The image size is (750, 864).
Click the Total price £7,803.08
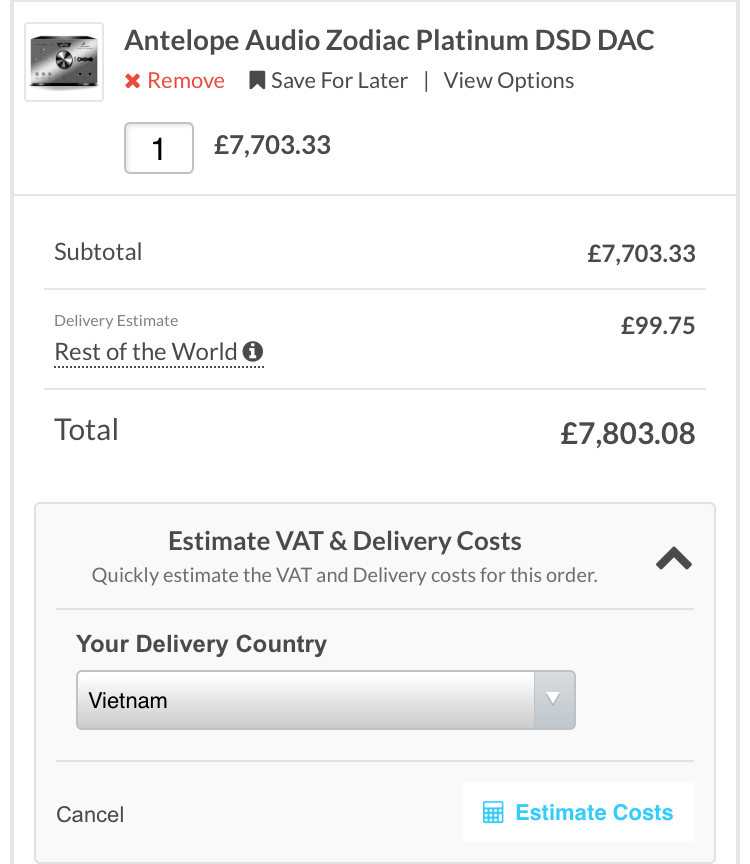(x=628, y=433)
